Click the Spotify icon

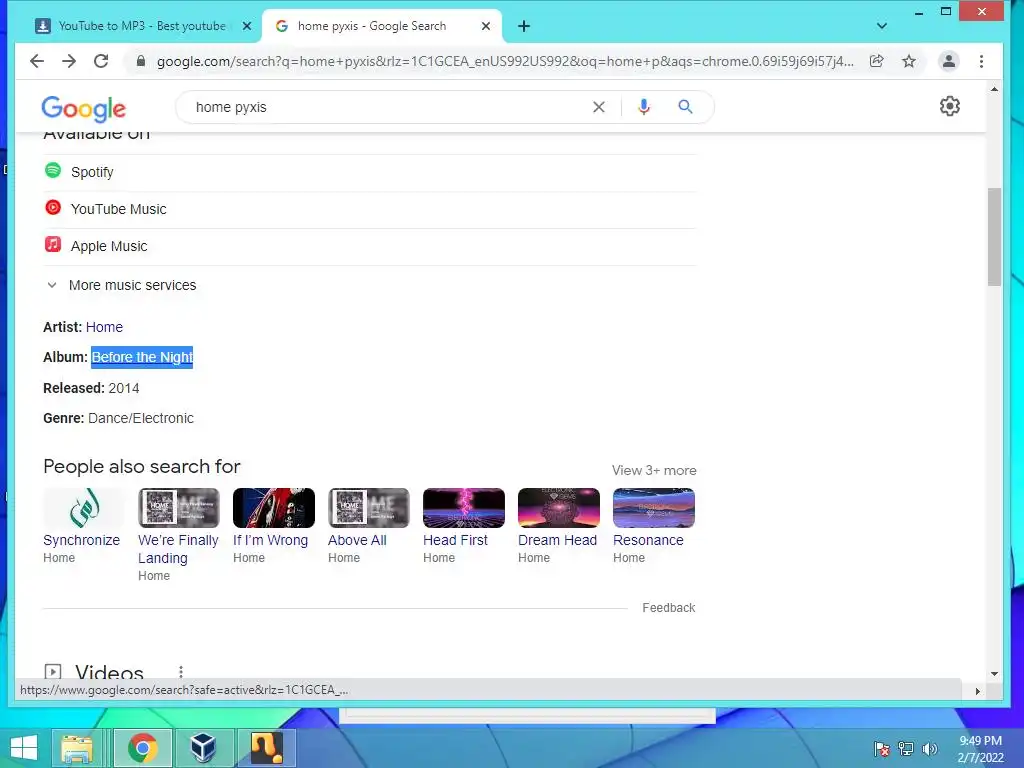[x=53, y=171]
